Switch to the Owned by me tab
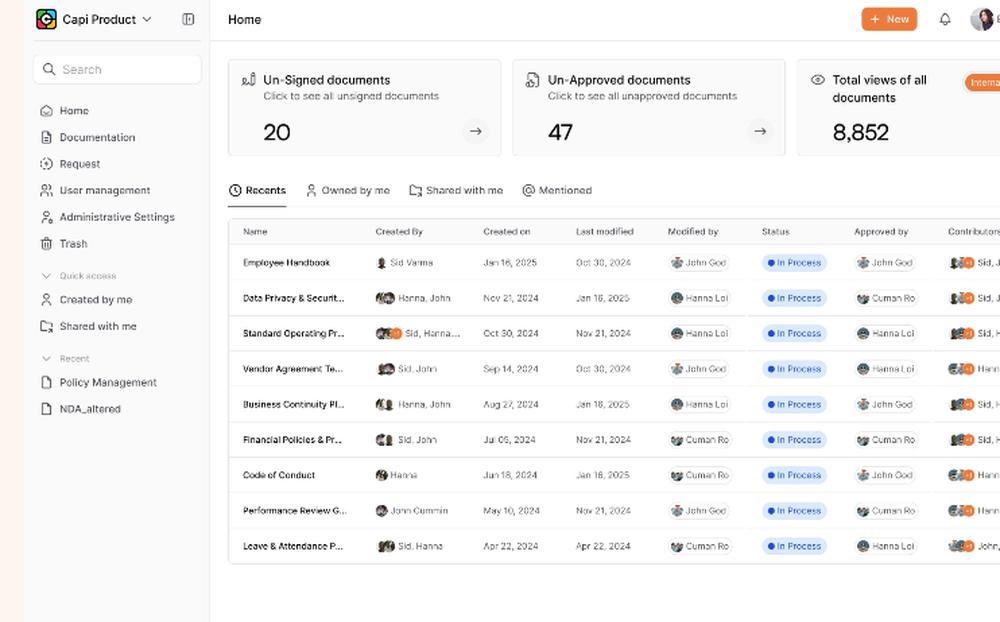This screenshot has height=622, width=1000. point(348,190)
